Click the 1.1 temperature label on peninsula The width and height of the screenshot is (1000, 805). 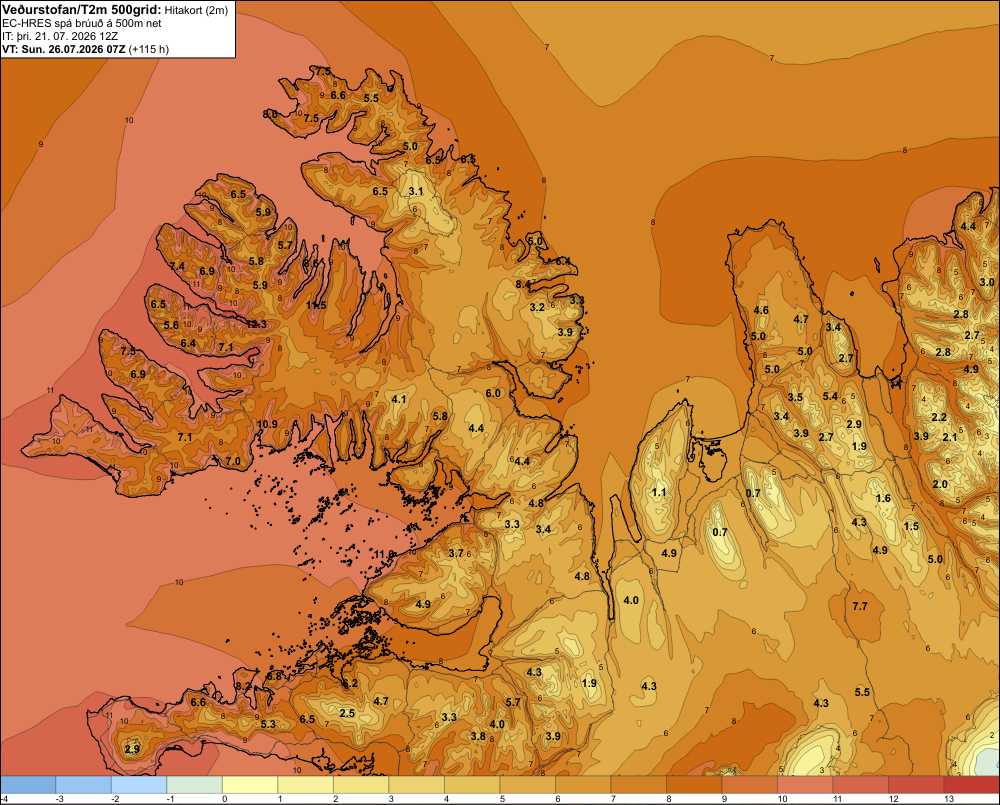(659, 492)
